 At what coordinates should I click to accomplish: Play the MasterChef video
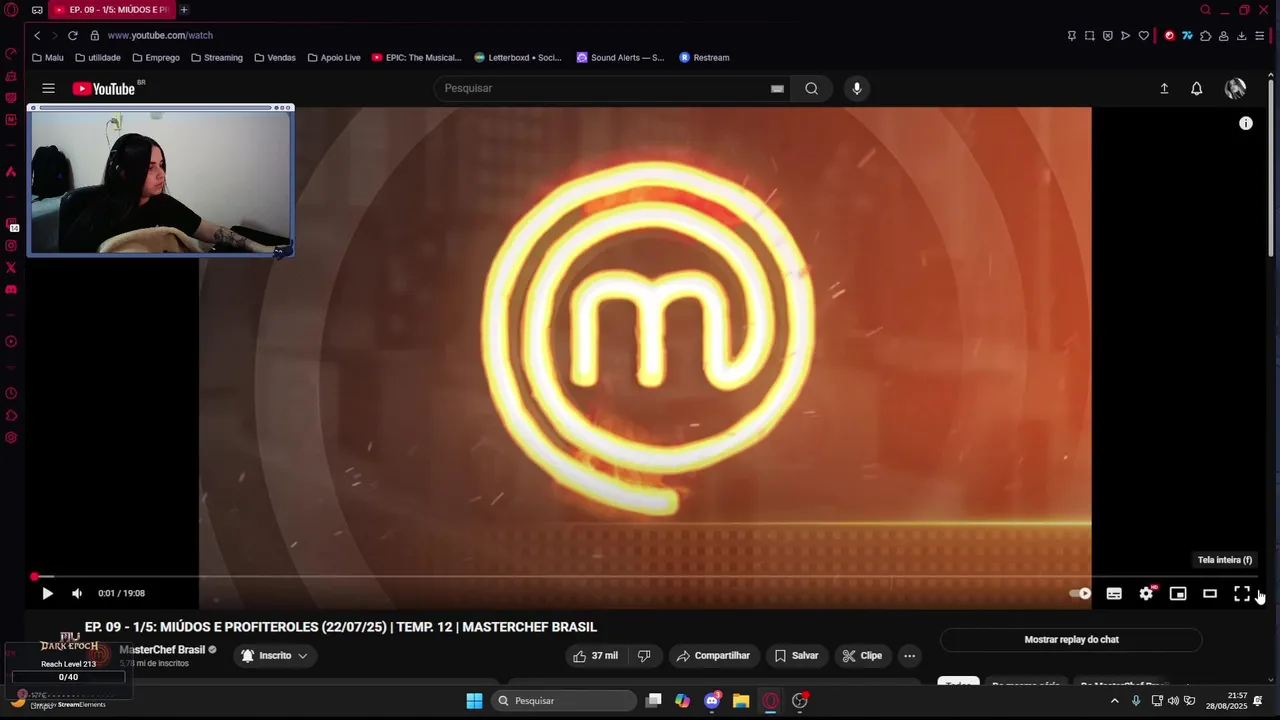[47, 593]
